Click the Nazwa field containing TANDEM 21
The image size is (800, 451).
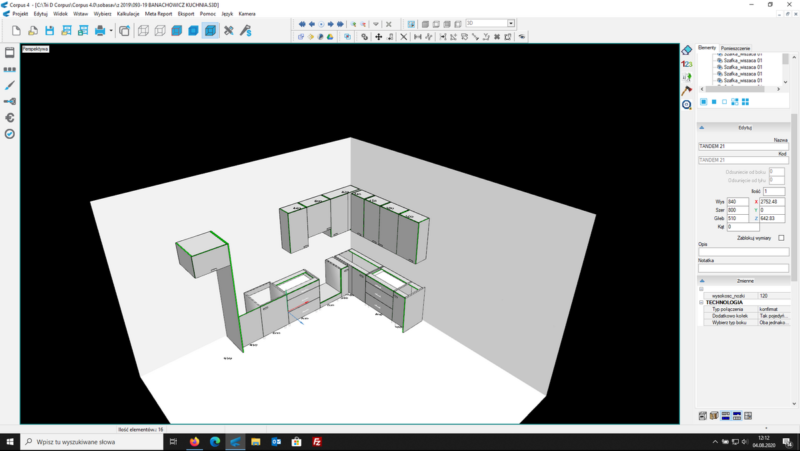(x=742, y=147)
